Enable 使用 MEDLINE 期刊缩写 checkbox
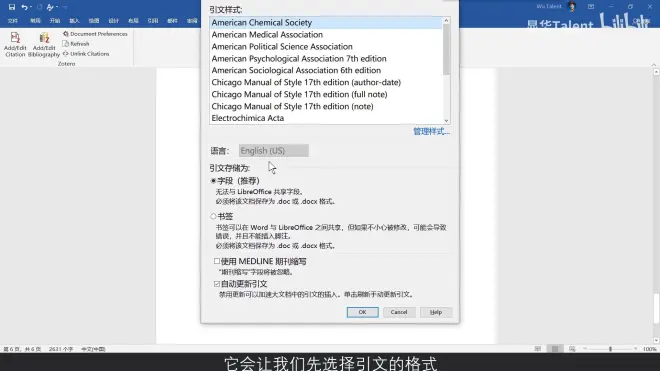The height and width of the screenshot is (371, 660). (x=217, y=262)
